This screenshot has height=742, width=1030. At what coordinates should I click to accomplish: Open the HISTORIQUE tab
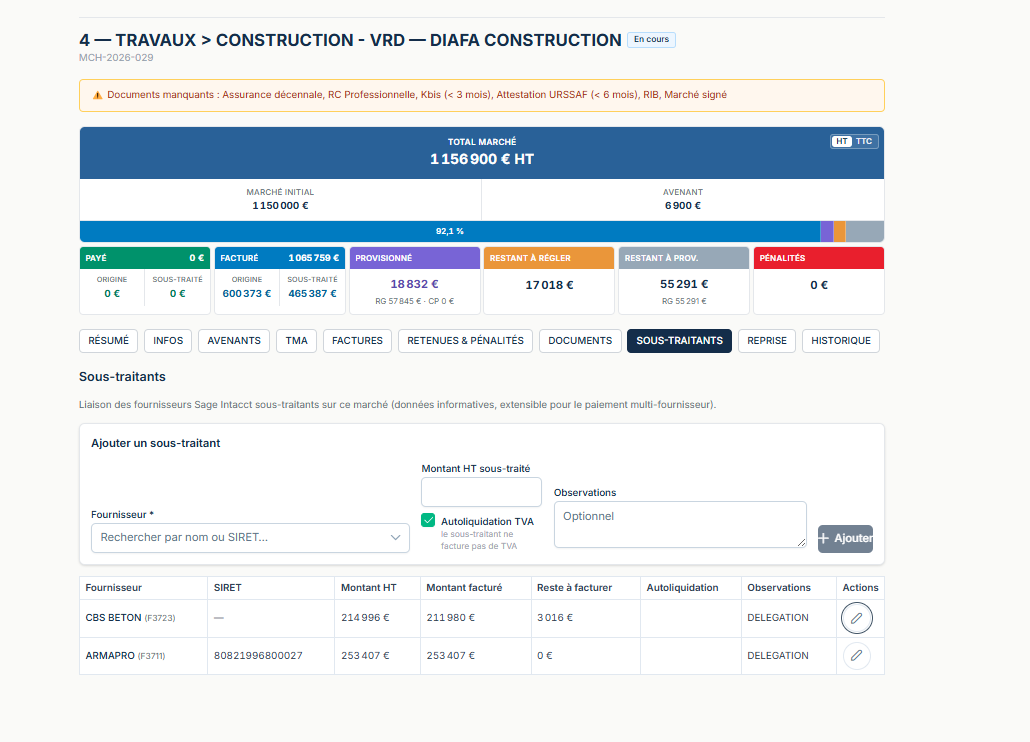[x=841, y=341]
